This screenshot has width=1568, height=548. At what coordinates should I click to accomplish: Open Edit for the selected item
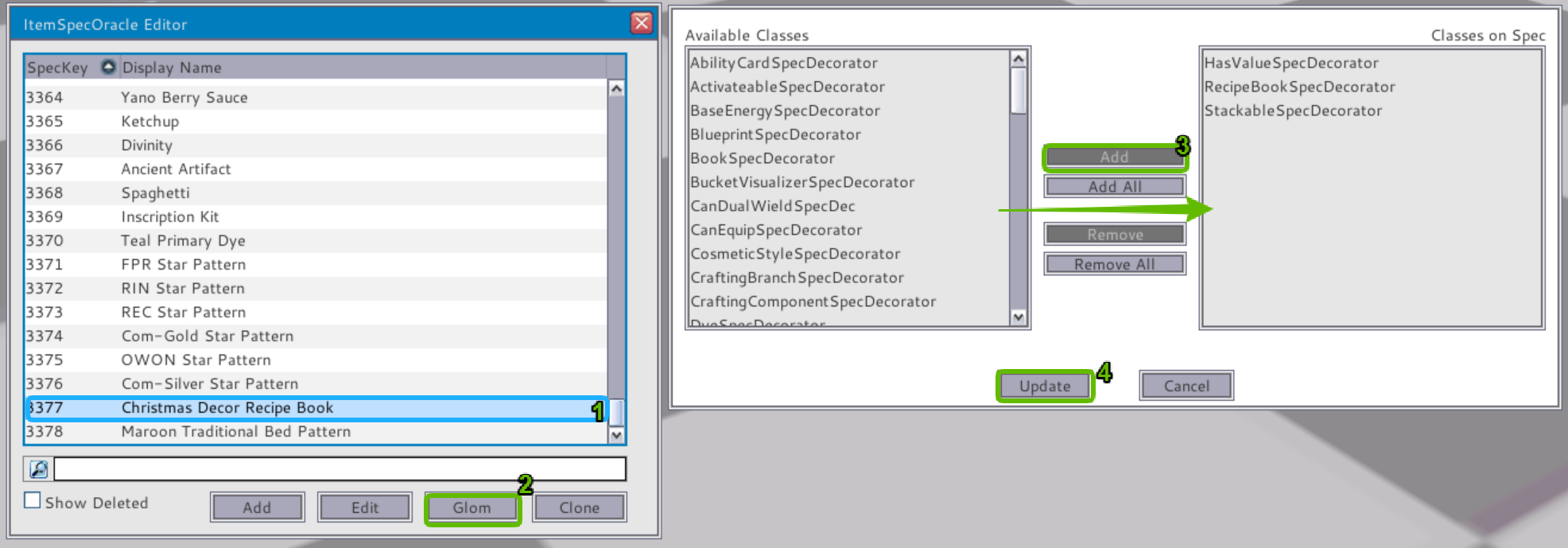point(365,507)
